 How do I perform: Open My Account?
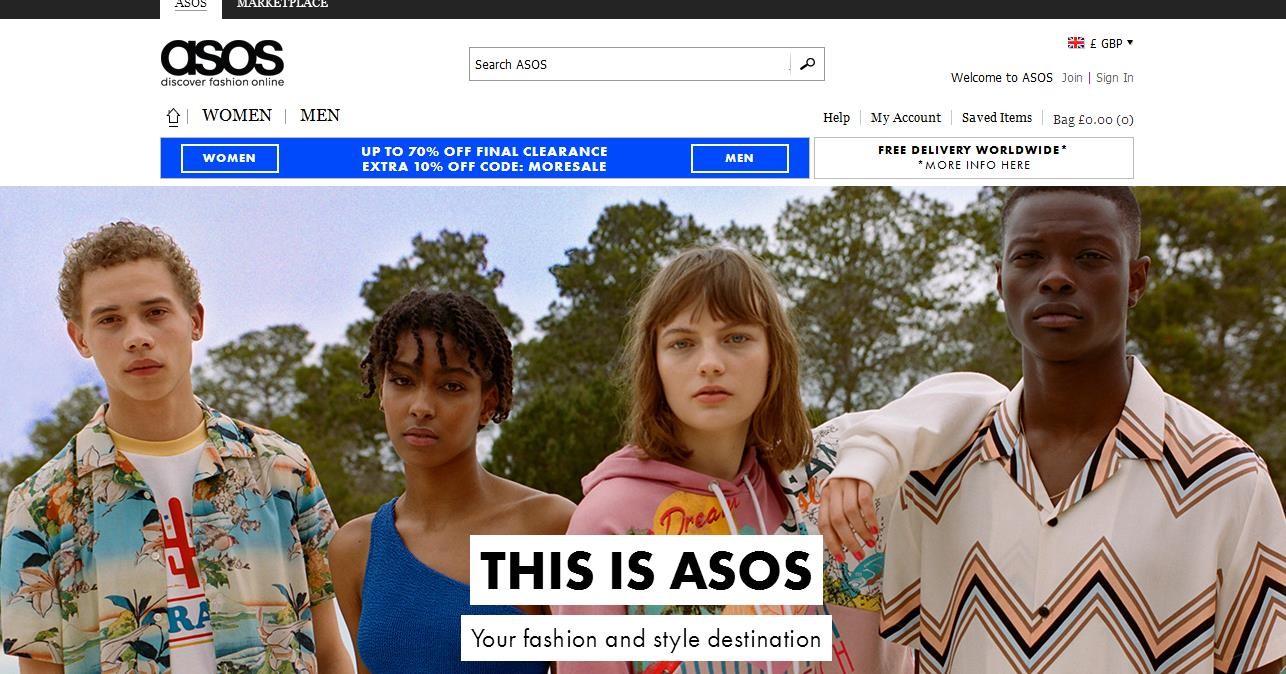pos(906,118)
